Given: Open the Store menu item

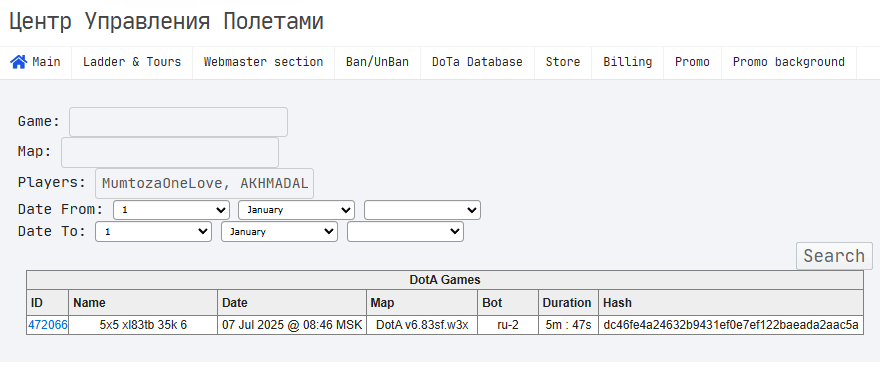Looking at the screenshot, I should [563, 62].
